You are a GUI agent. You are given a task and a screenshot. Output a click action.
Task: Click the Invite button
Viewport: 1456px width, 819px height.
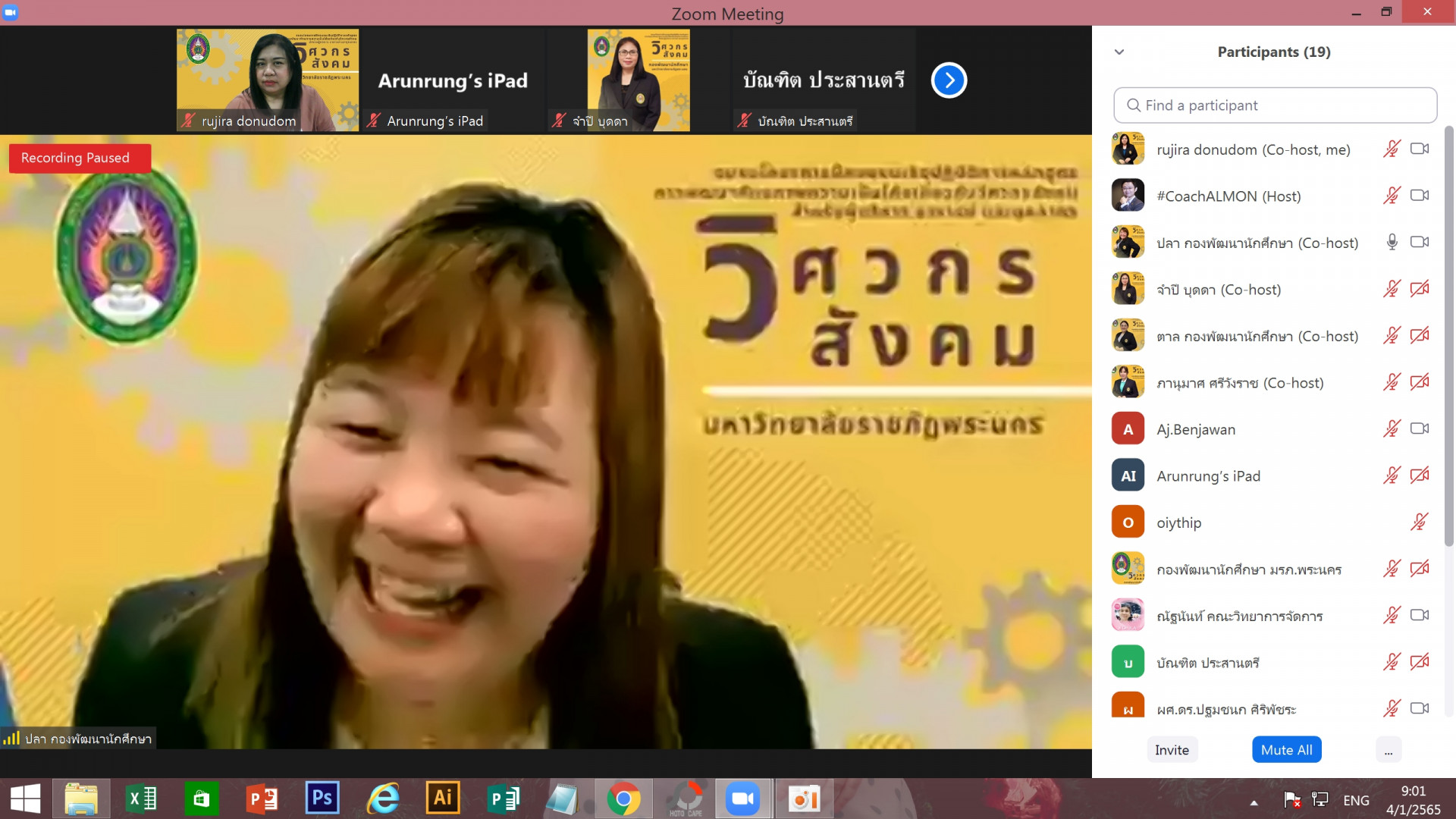1172,750
